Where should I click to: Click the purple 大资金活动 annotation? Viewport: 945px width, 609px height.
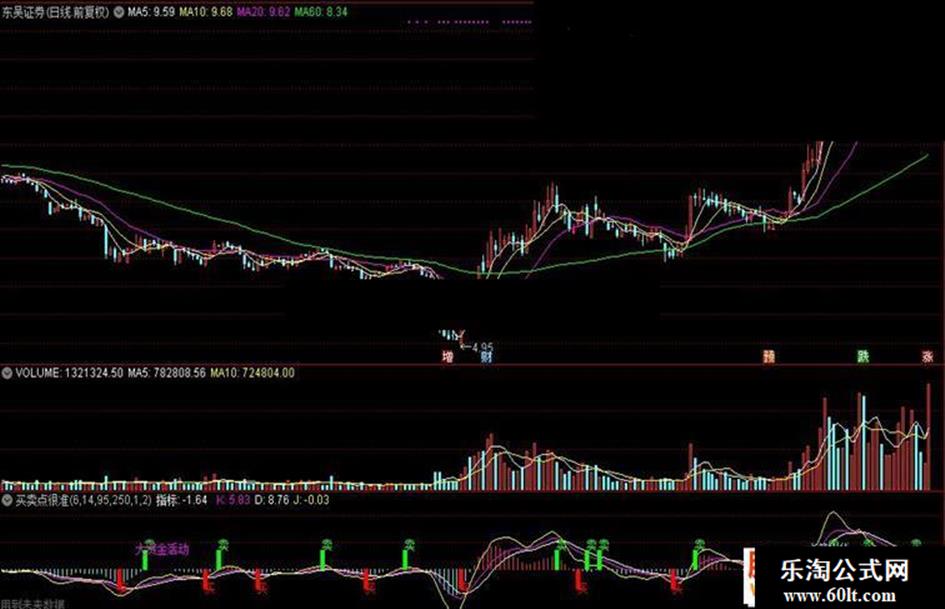tap(162, 549)
